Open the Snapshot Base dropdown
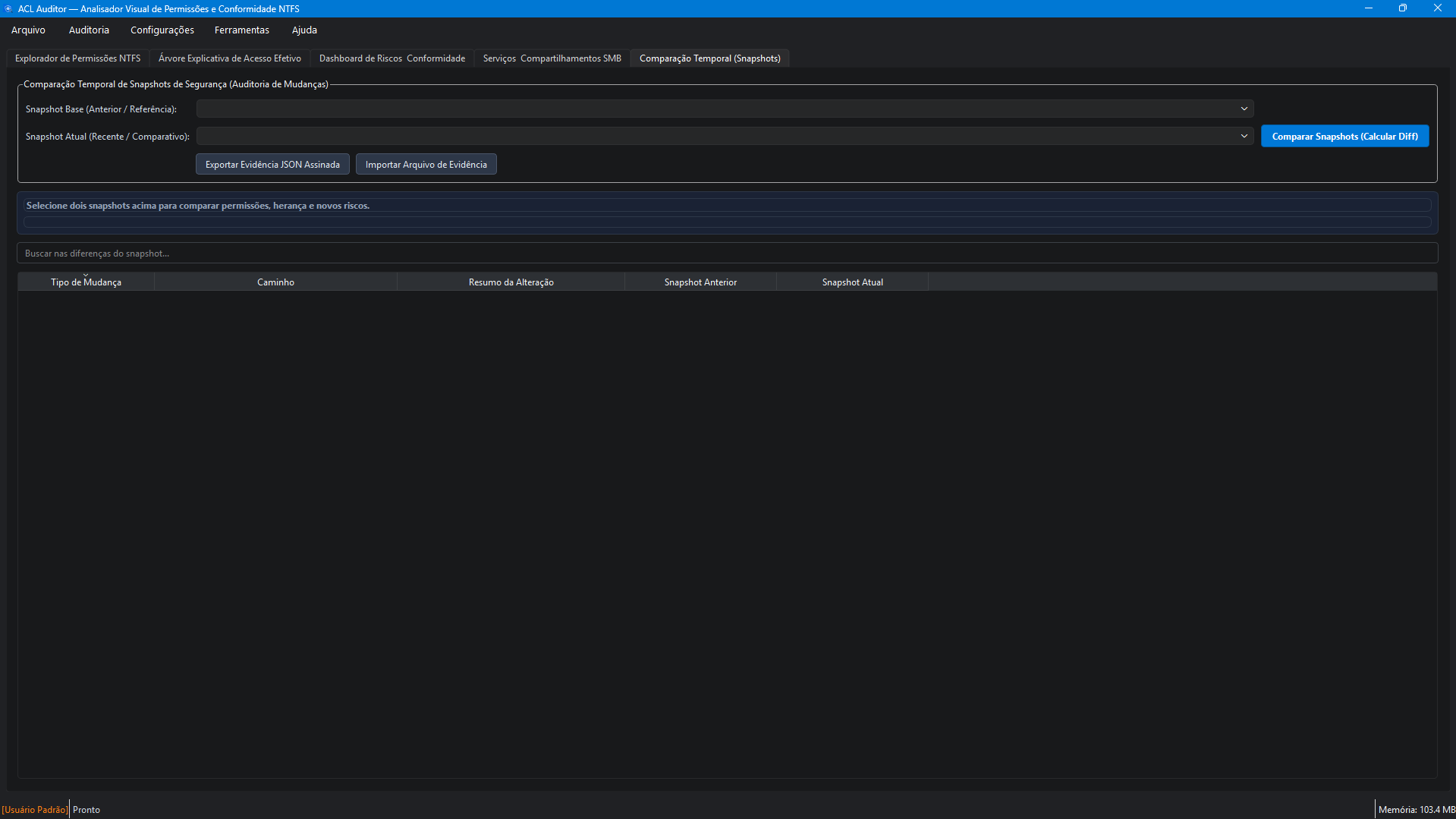This screenshot has height=819, width=1456. pyautogui.click(x=725, y=109)
